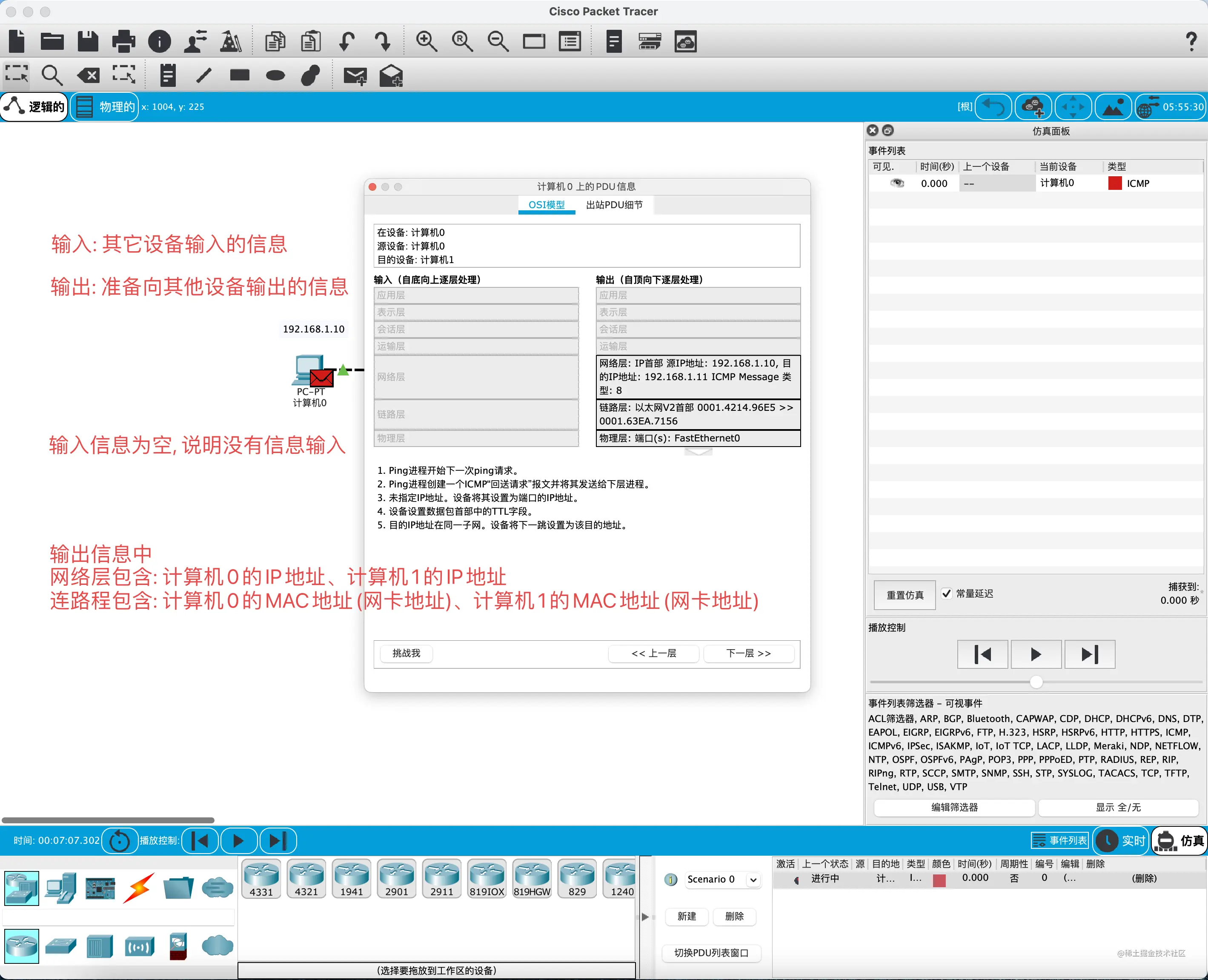Open help question mark icon
This screenshot has height=980, width=1208.
[1191, 41]
